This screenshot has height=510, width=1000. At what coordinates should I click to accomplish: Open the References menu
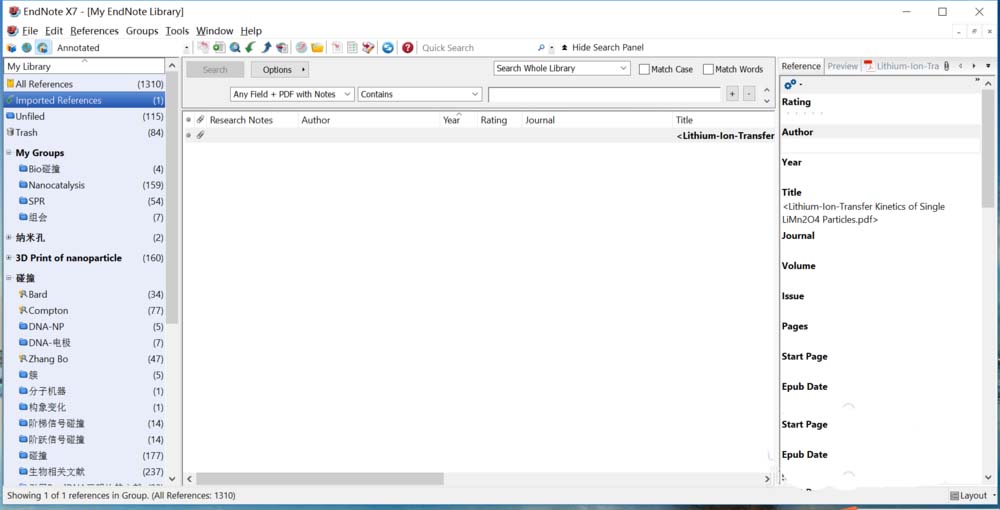pyautogui.click(x=94, y=31)
